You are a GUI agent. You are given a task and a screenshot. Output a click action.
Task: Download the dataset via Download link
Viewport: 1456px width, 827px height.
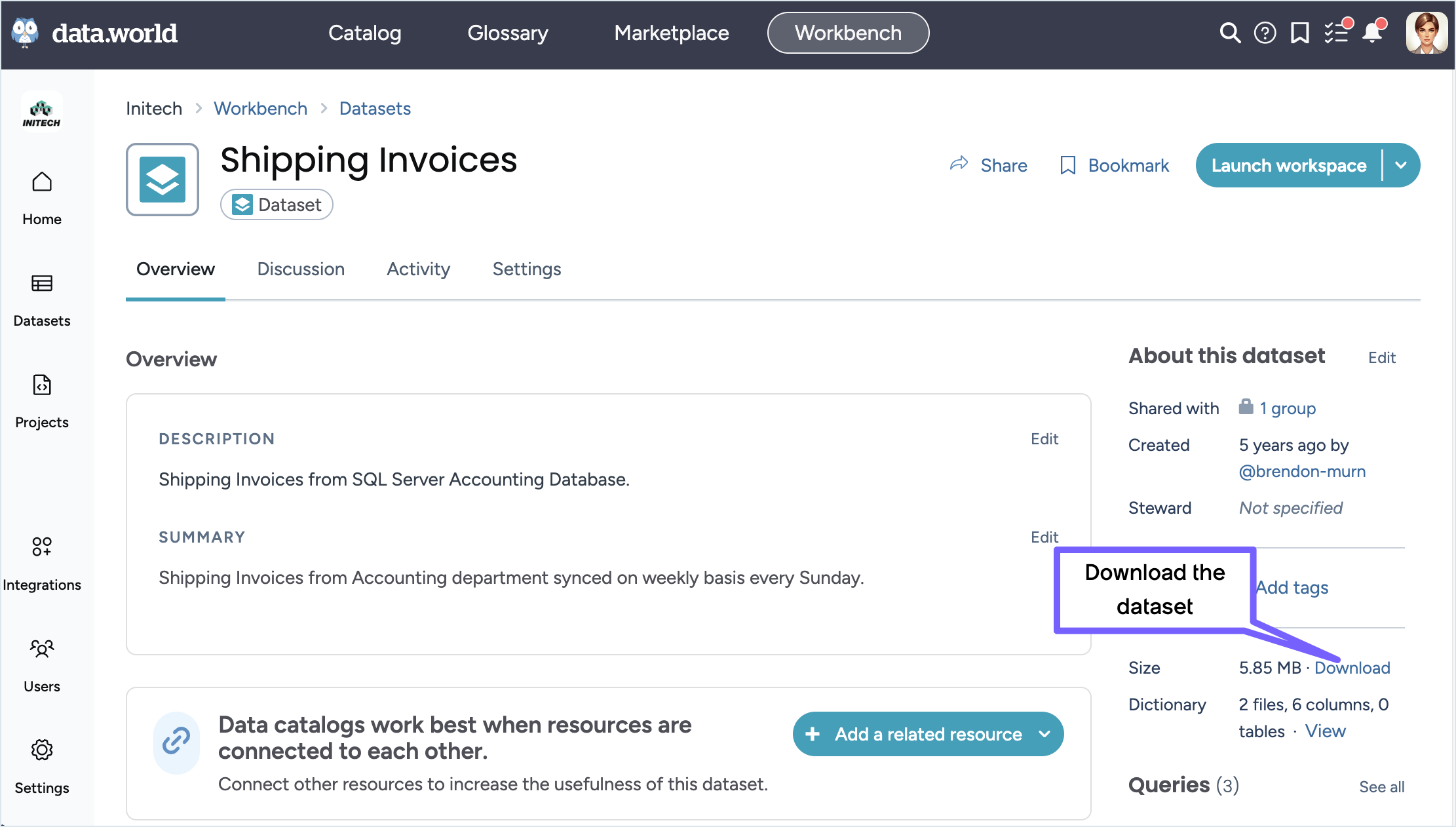(x=1352, y=668)
